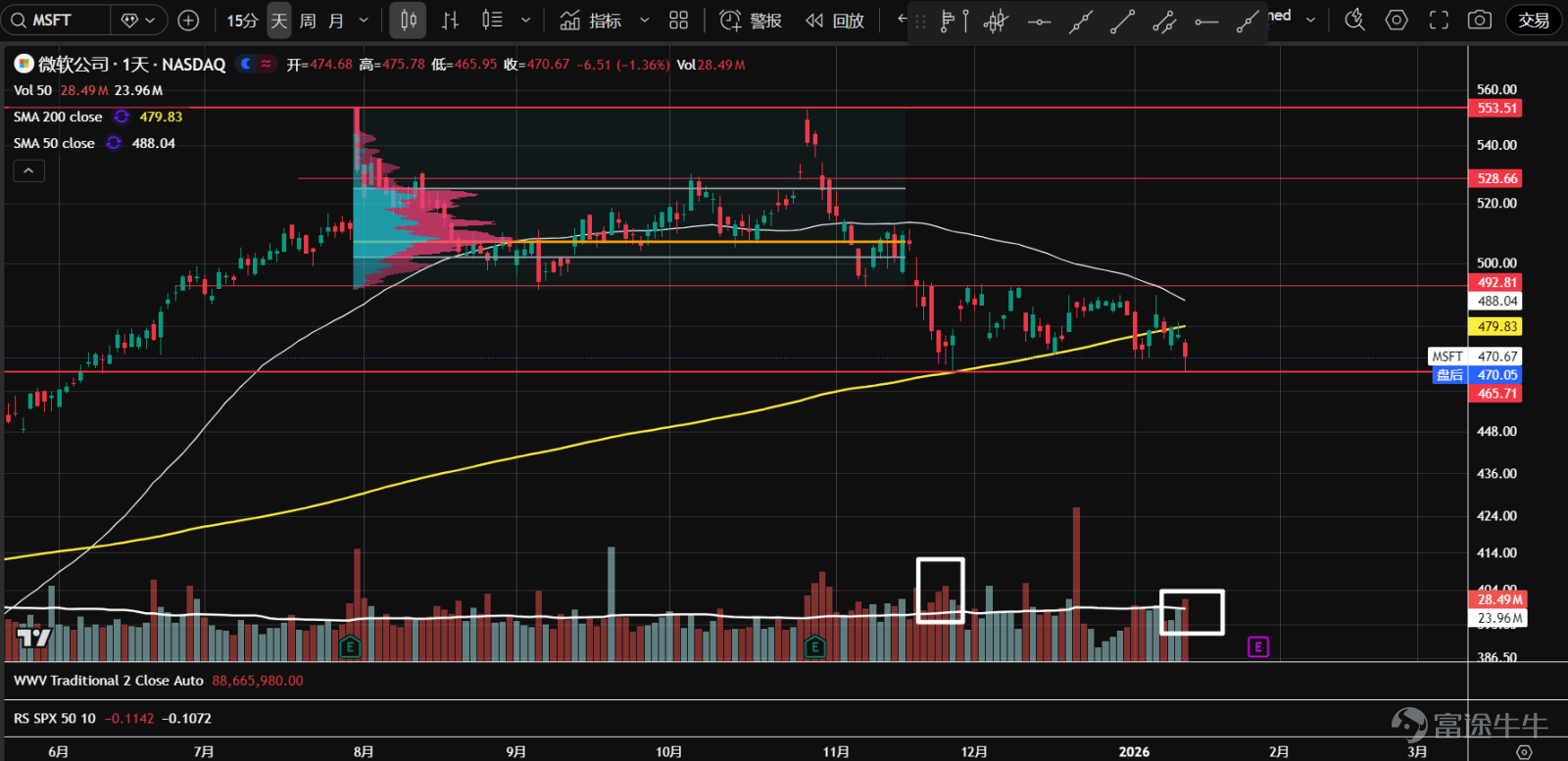
Task: Click the 收=470.67 close price value
Action: coord(537,65)
